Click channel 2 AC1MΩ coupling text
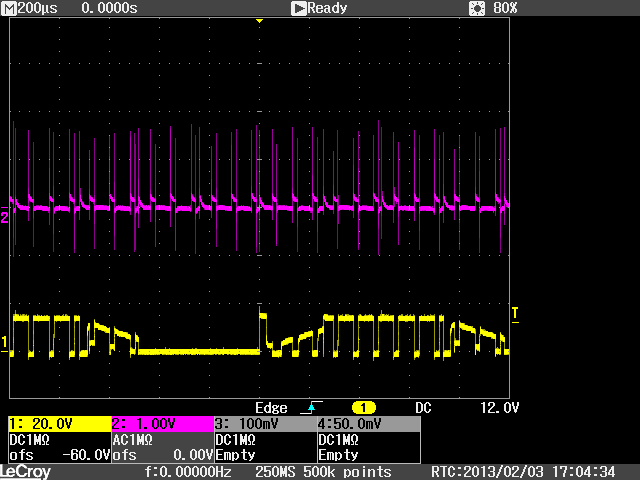Screen dimensions: 640x480 (x=132, y=440)
